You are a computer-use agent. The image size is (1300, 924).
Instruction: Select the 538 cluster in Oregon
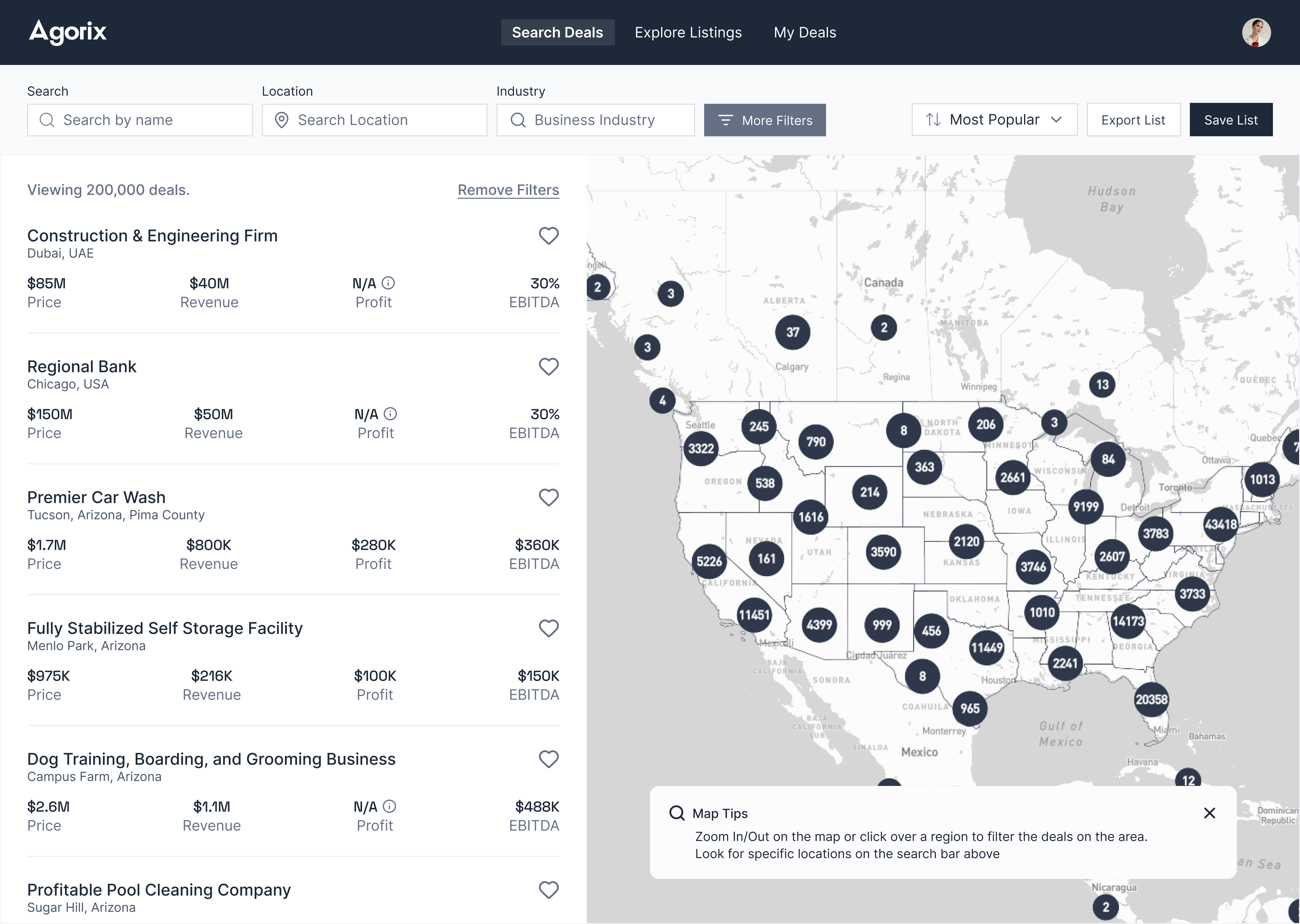(765, 483)
